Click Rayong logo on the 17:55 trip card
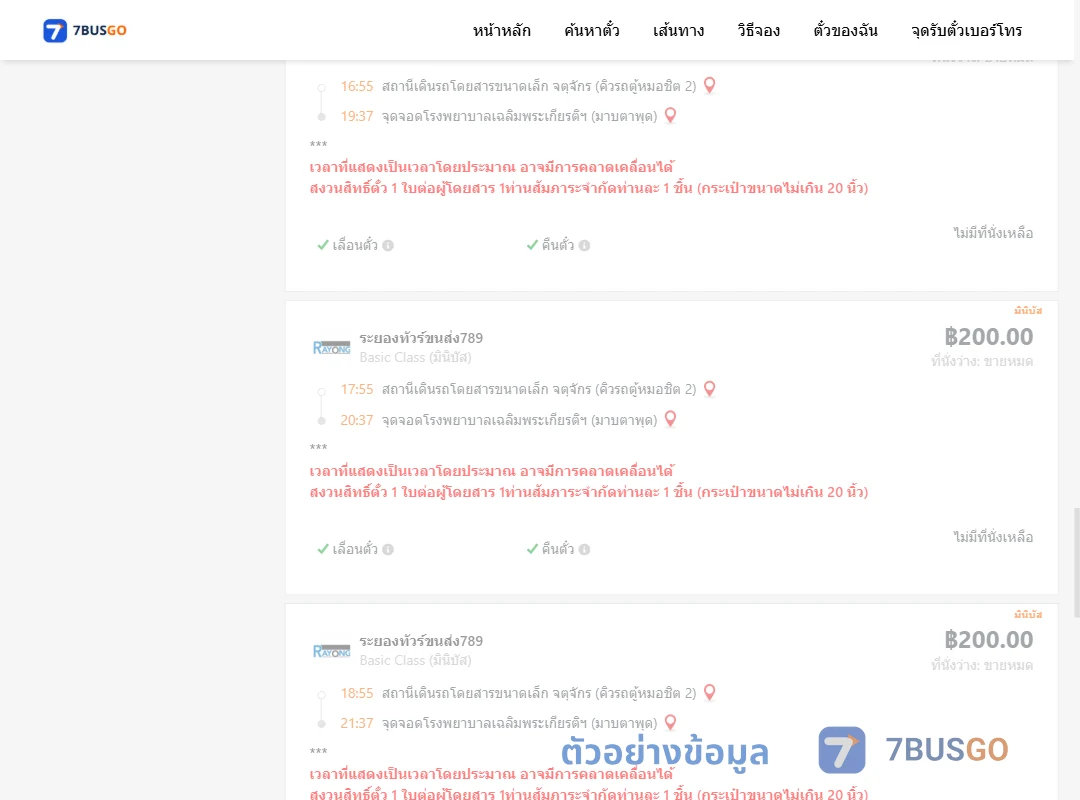Image resolution: width=1080 pixels, height=800 pixels. tap(331, 347)
